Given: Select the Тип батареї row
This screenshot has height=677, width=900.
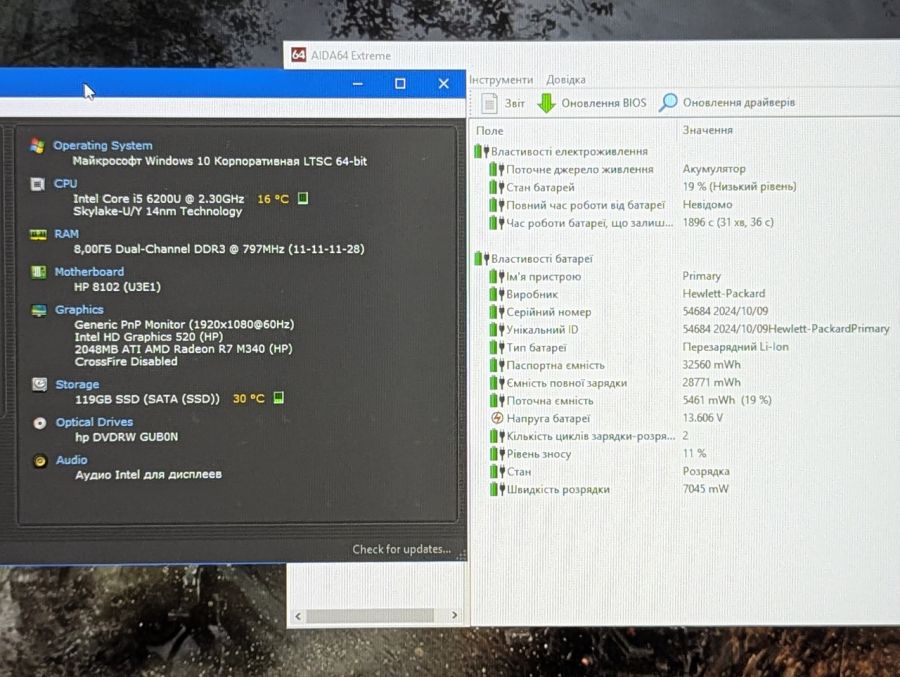Looking at the screenshot, I should pyautogui.click(x=528, y=348).
